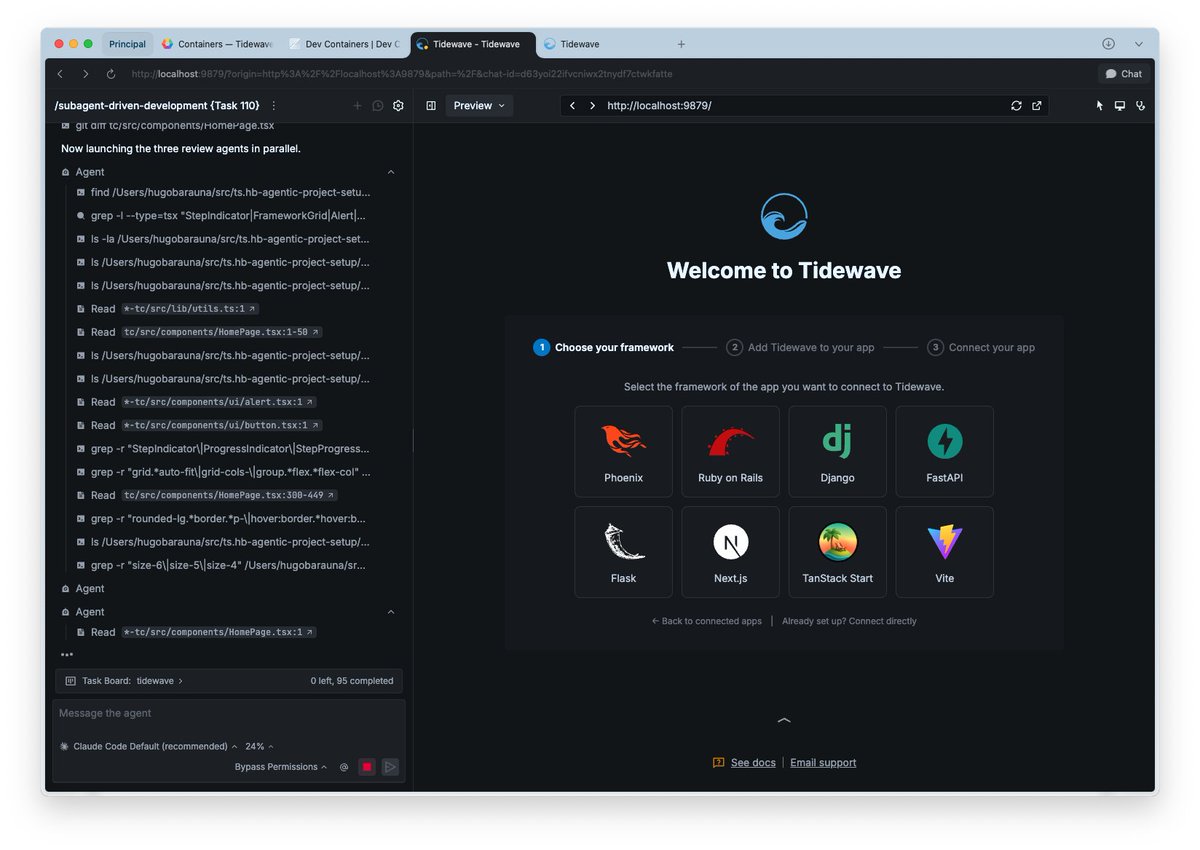Open chat history clock icon
This screenshot has width=1200, height=850.
point(378,105)
